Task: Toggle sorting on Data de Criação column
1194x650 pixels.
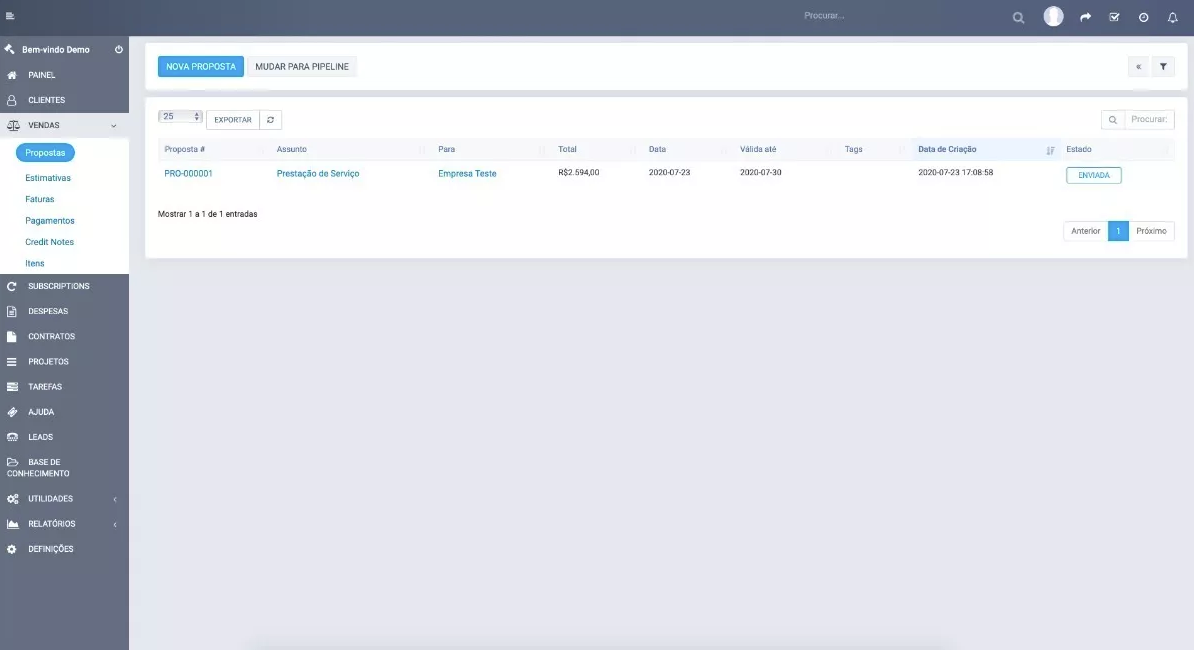Action: pos(948,148)
